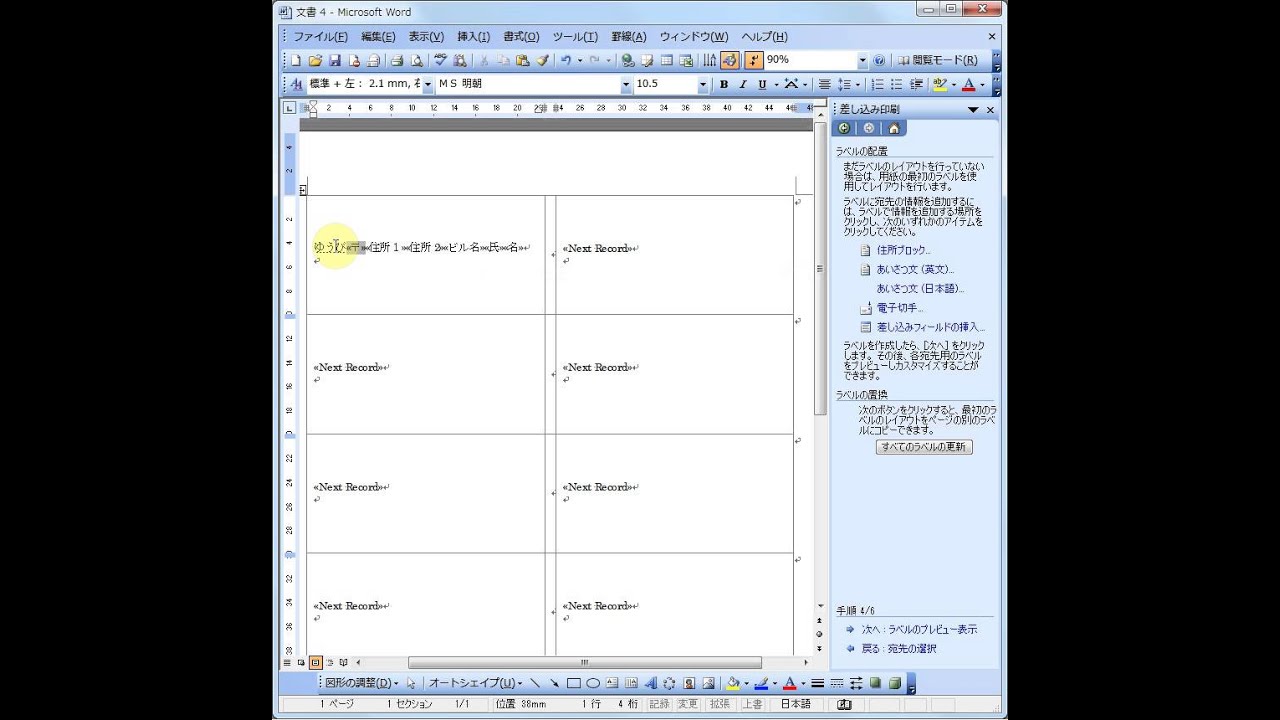Switch to 閲覧モード reading layout
This screenshot has width=1280, height=720.
(x=937, y=61)
